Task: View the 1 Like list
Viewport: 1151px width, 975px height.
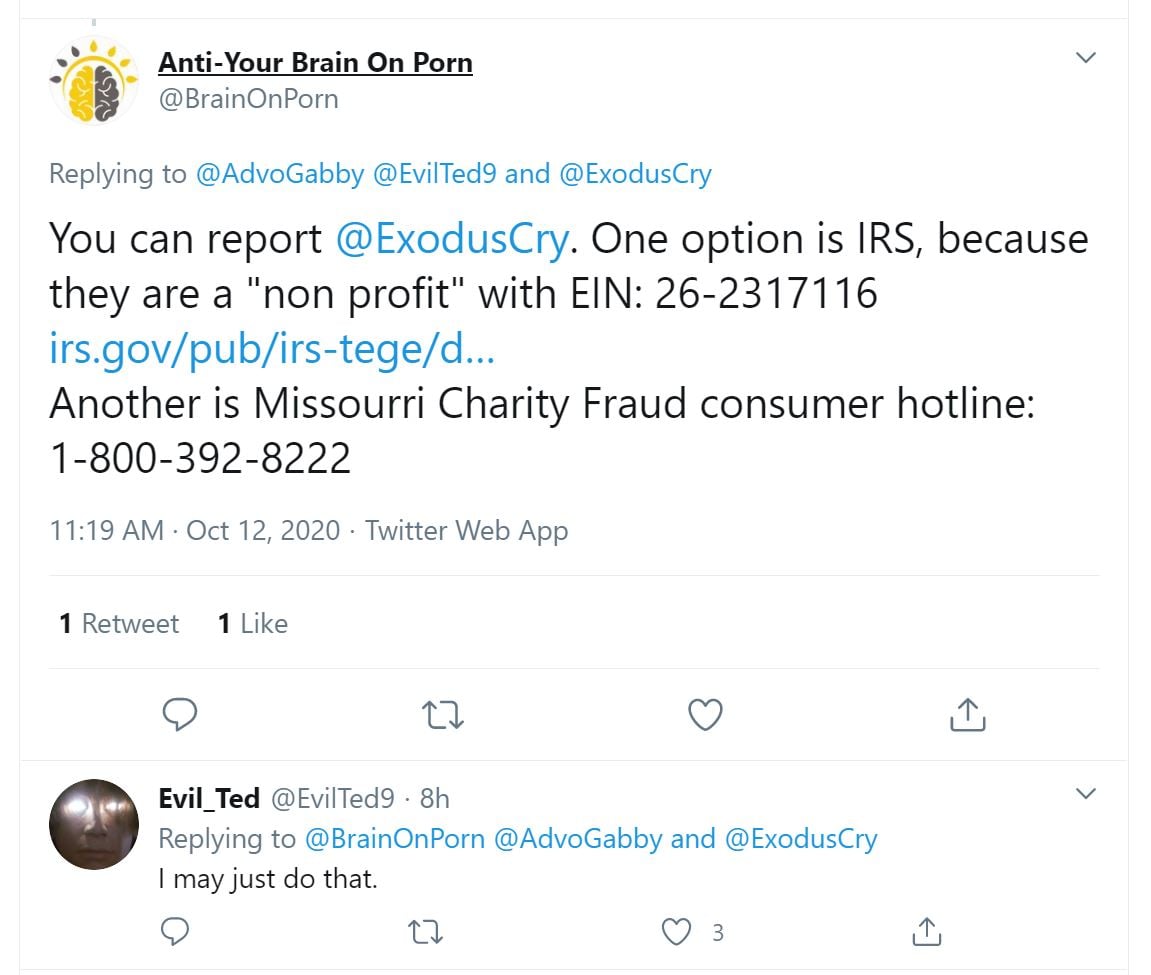Action: point(252,624)
